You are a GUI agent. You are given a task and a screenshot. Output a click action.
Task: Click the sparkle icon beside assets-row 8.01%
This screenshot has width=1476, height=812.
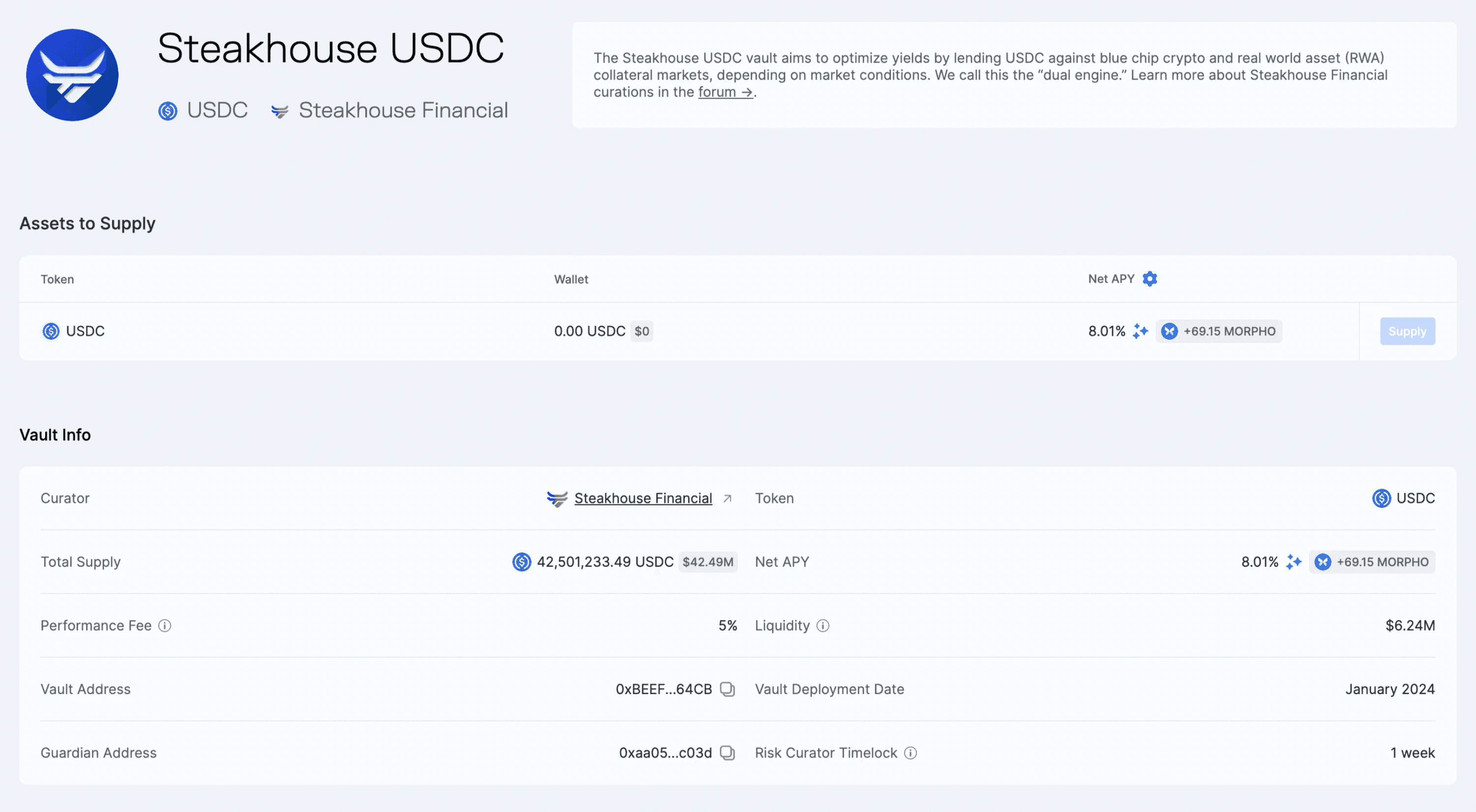tap(1140, 331)
